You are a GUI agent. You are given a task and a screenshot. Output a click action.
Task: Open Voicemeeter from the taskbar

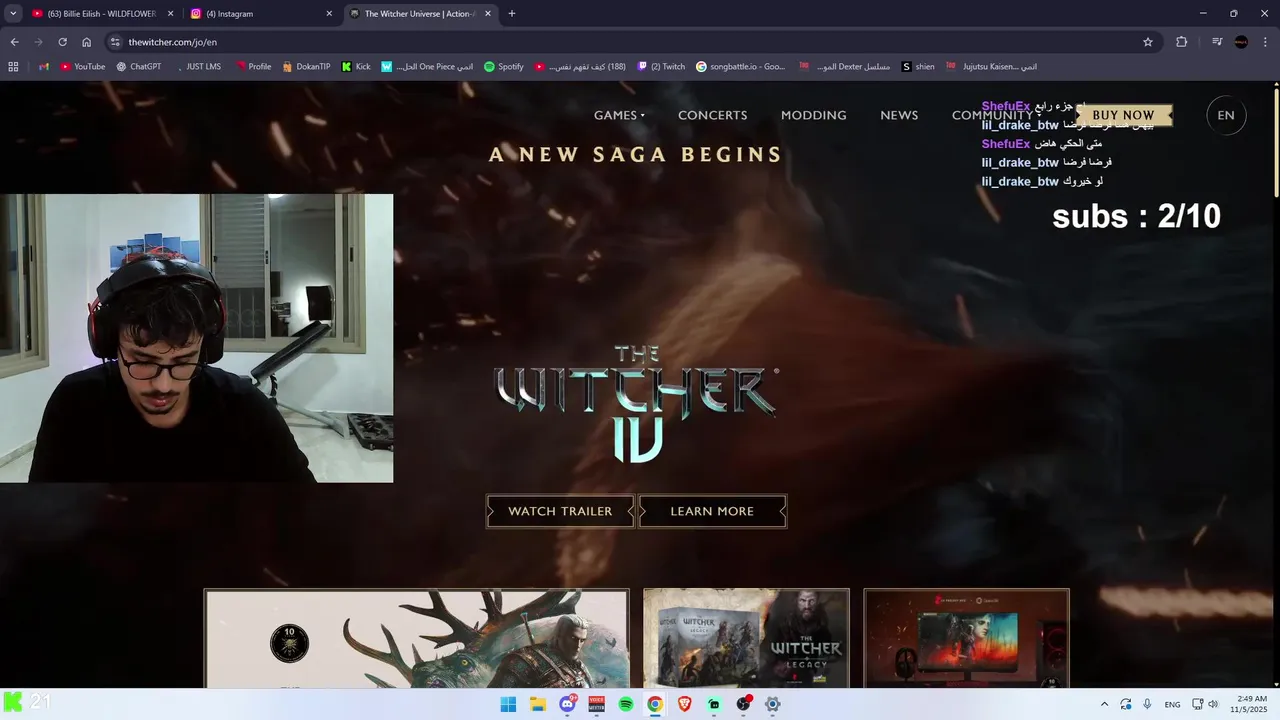[x=596, y=704]
